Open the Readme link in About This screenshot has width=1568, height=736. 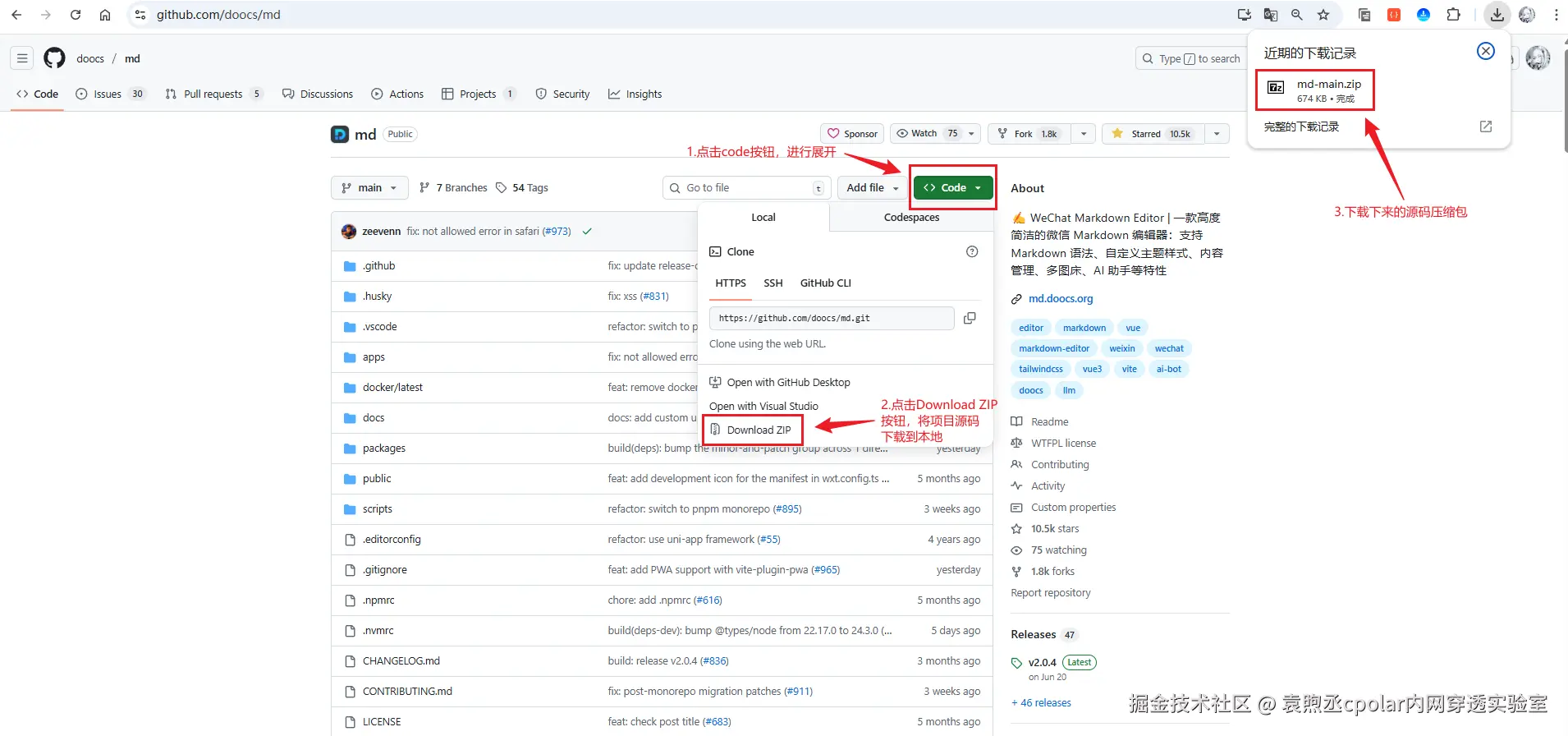click(x=1050, y=422)
